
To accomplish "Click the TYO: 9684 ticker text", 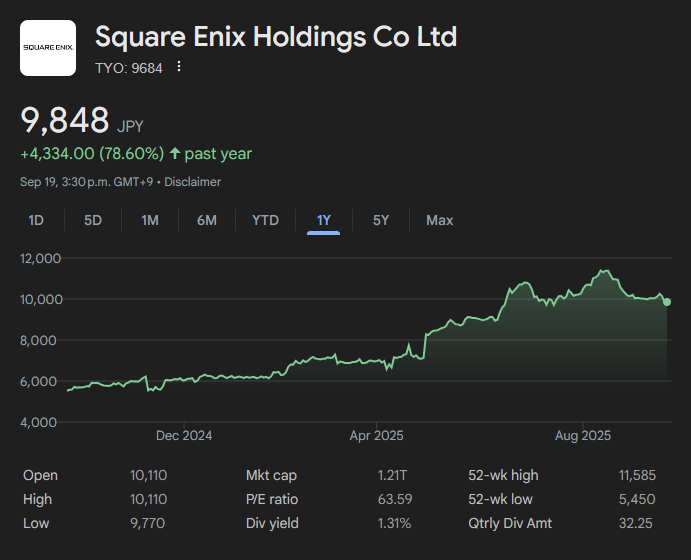I will click(129, 68).
